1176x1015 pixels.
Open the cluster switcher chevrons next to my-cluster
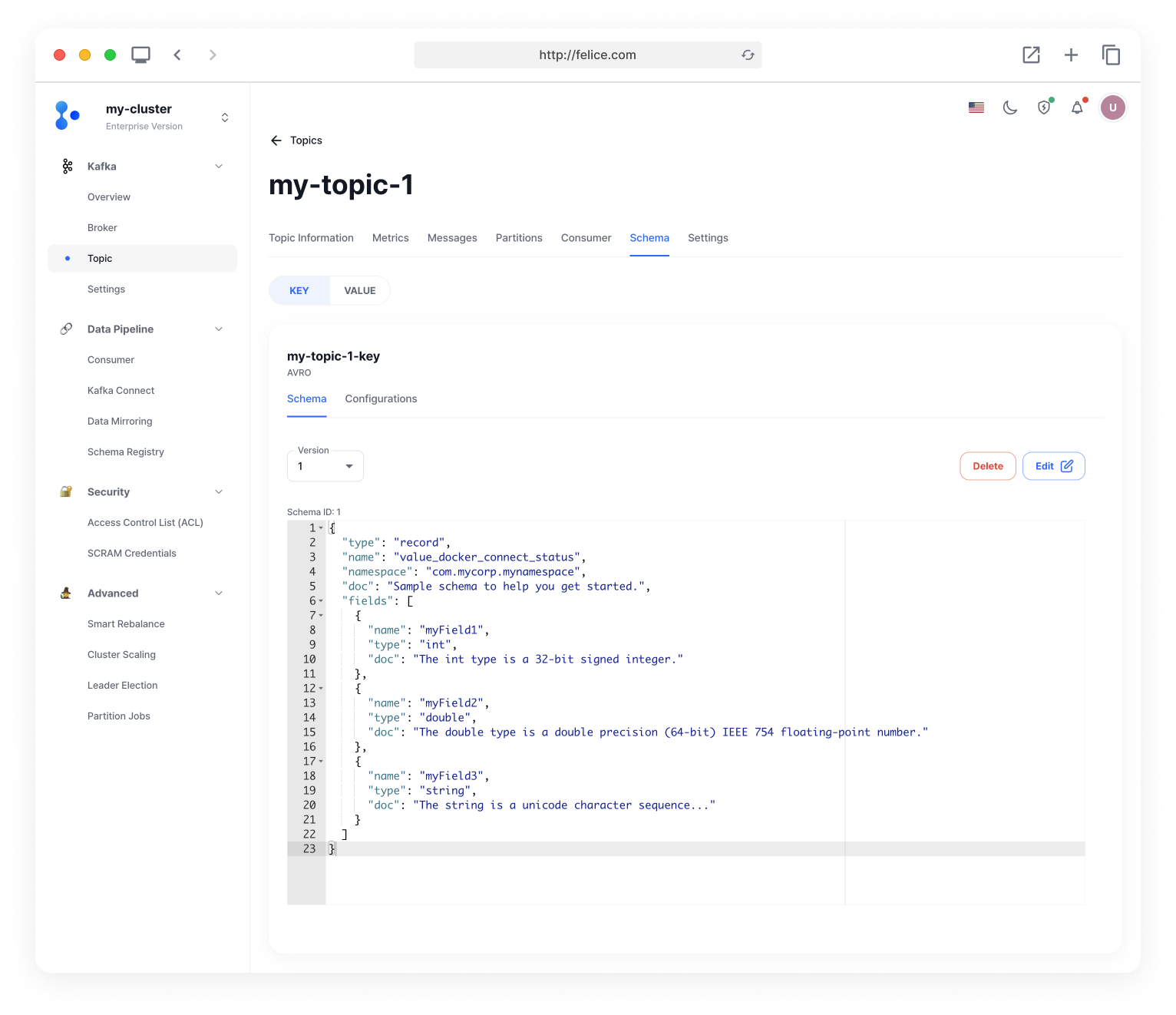tap(225, 117)
